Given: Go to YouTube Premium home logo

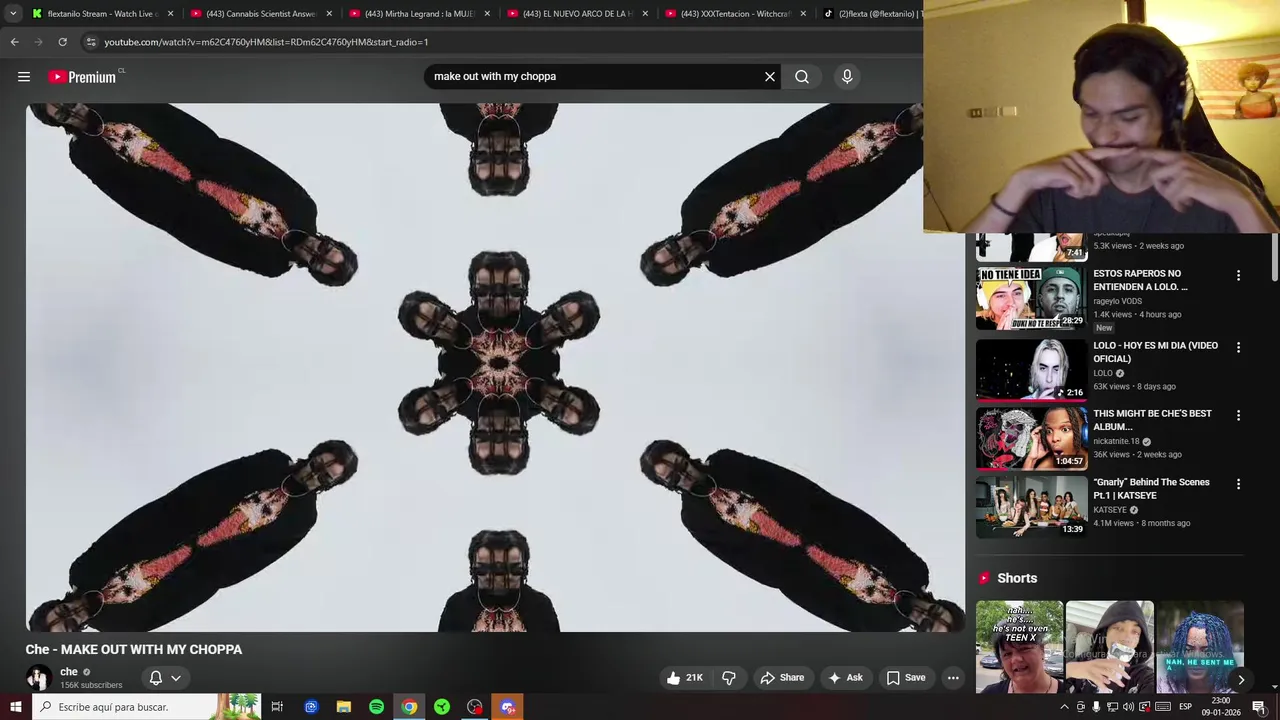Looking at the screenshot, I should pyautogui.click(x=82, y=77).
